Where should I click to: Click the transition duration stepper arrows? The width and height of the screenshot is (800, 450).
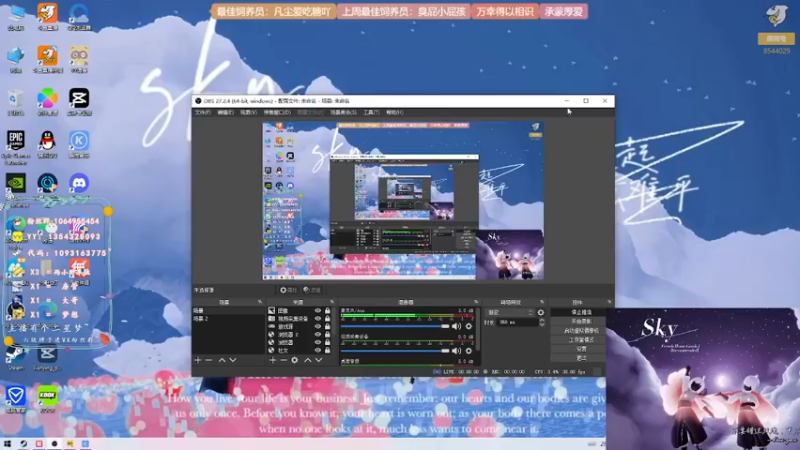(542, 322)
